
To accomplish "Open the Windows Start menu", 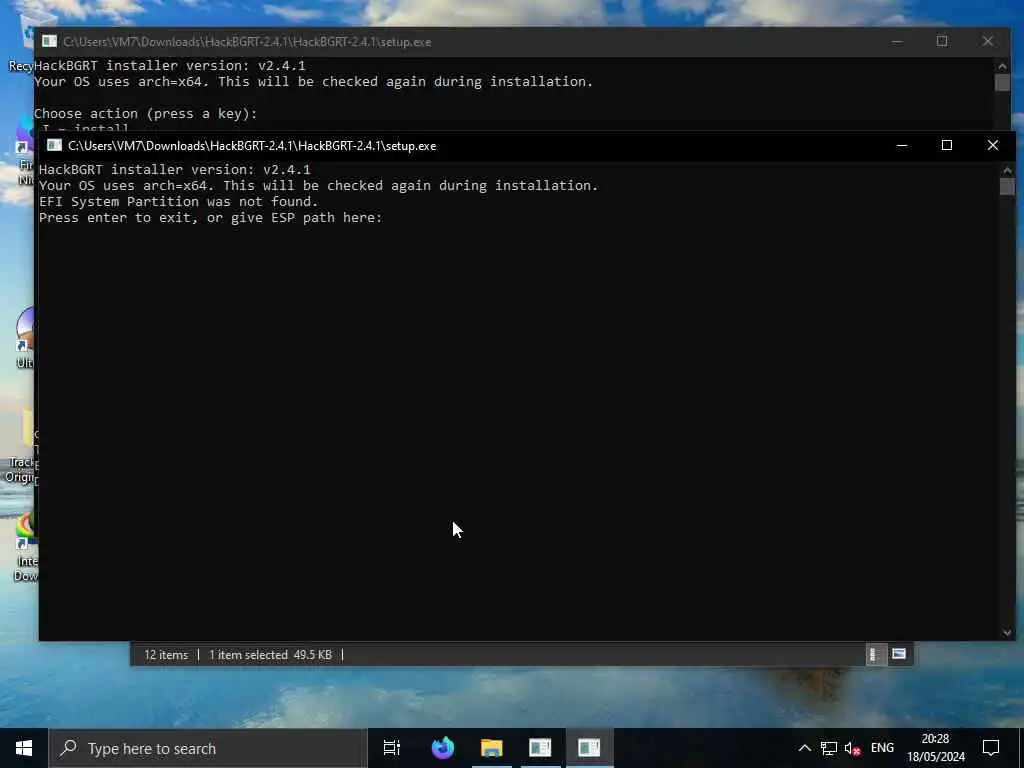I will (24, 748).
